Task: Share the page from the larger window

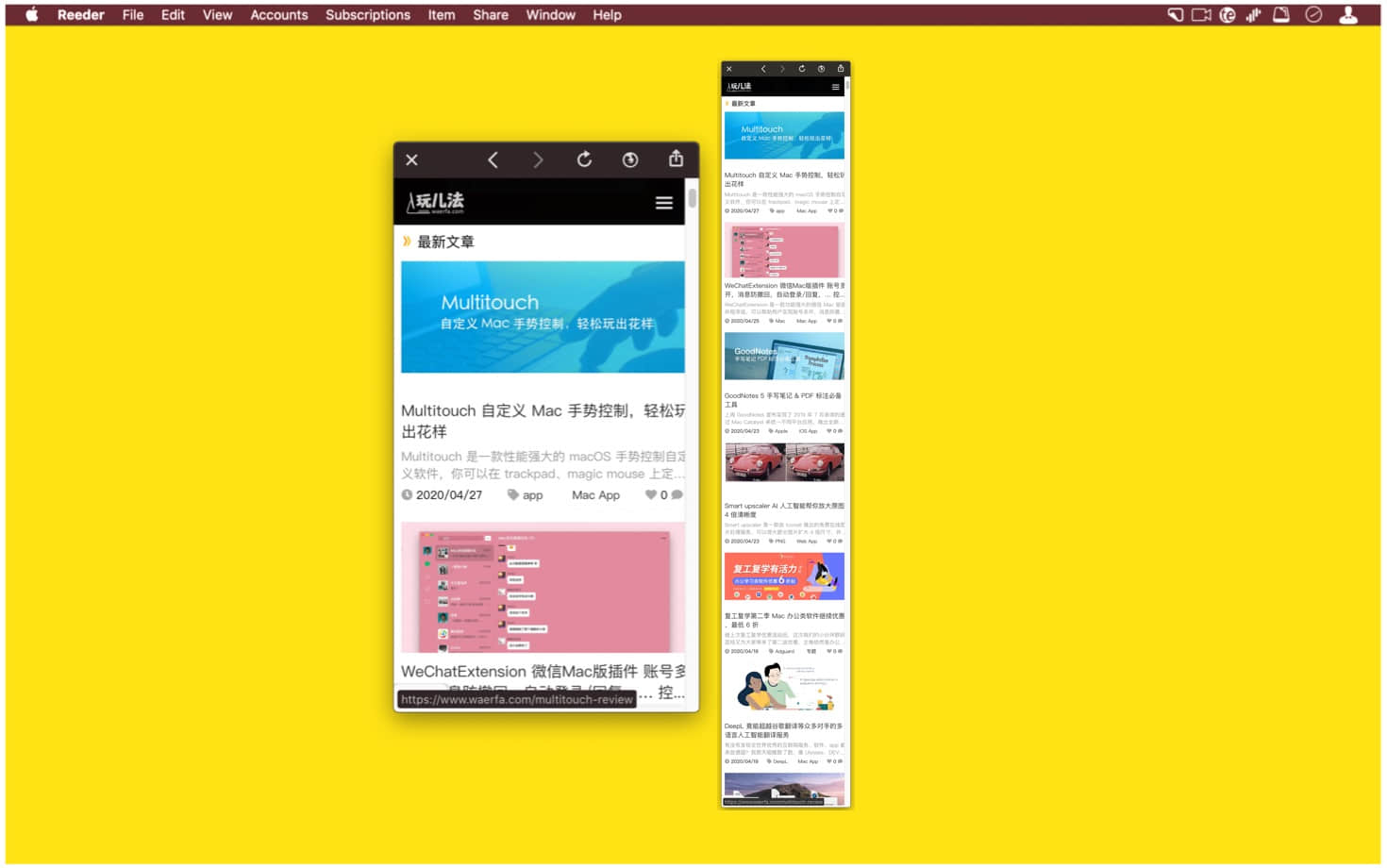Action: 676,159
